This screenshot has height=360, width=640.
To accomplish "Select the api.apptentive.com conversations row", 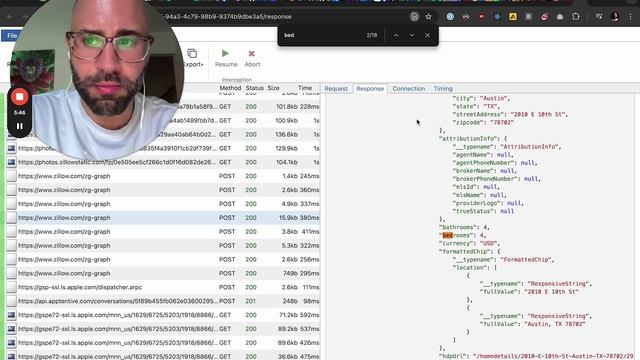I will [162, 301].
